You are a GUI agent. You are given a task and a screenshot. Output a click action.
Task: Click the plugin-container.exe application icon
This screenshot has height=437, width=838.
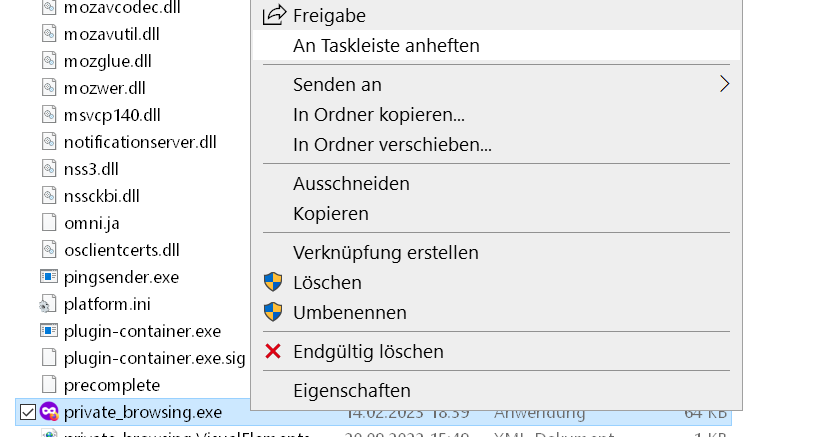click(x=49, y=330)
